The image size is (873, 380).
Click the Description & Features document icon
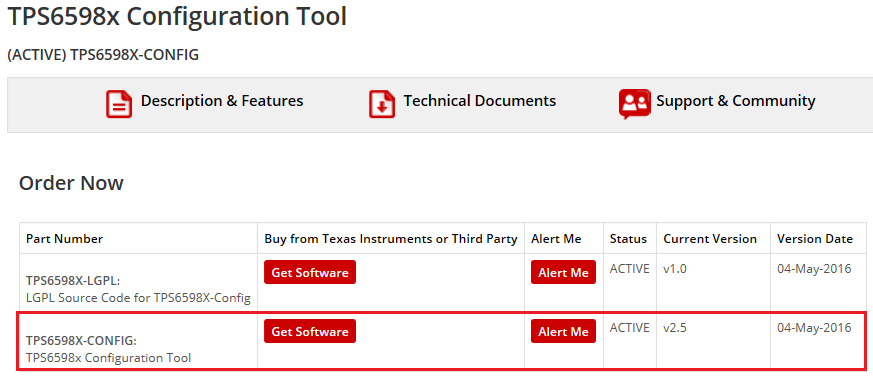[x=119, y=103]
